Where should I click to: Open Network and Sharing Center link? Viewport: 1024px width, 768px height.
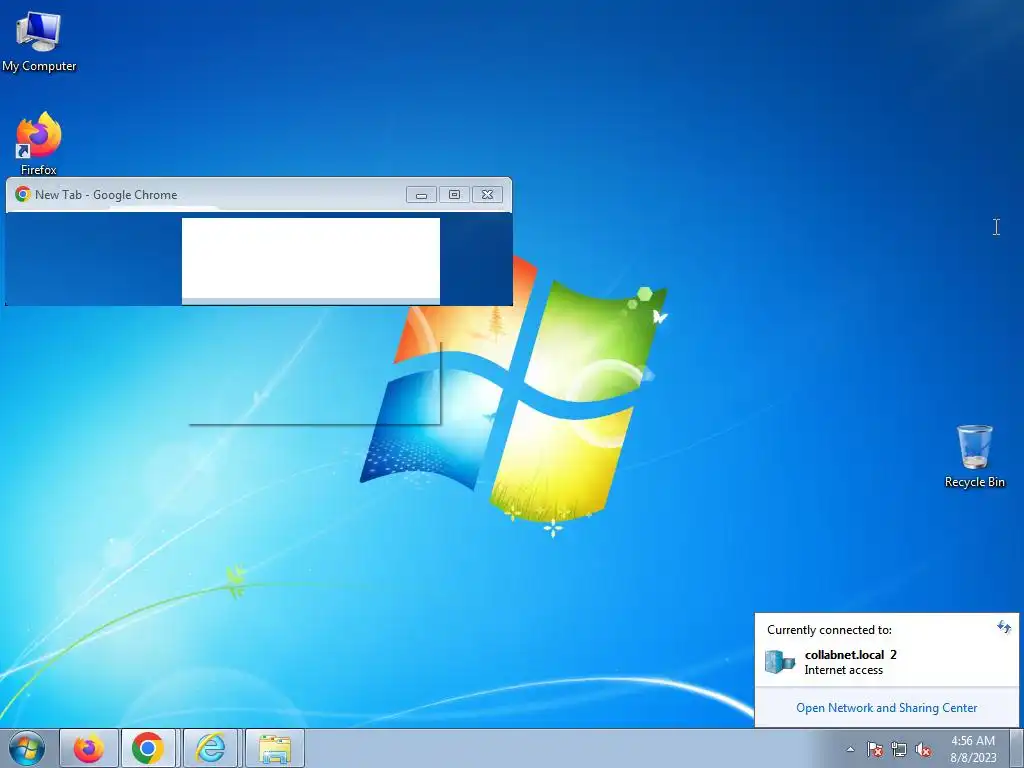(x=886, y=707)
